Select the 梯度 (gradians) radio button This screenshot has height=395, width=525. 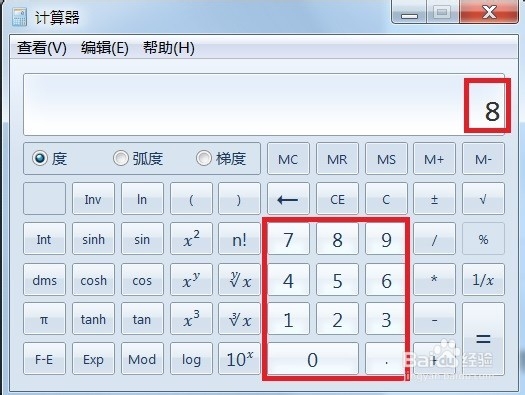coord(204,158)
